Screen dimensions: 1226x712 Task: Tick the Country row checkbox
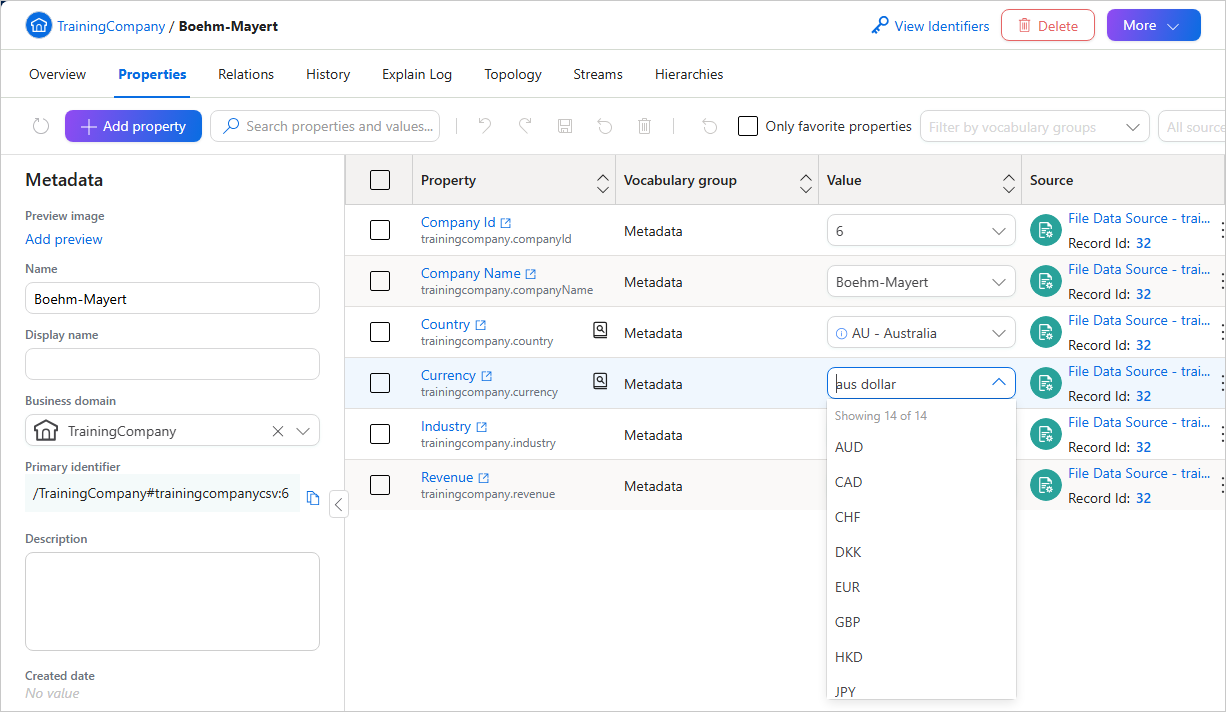click(380, 332)
